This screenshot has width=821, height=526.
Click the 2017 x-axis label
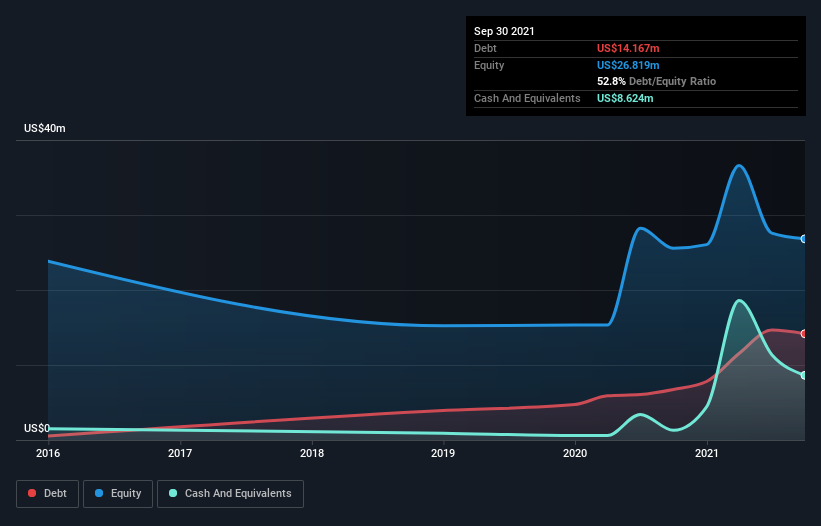tap(180, 453)
